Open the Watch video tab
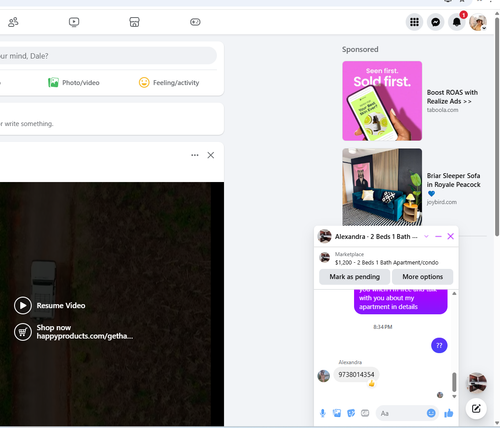The width and height of the screenshot is (500, 428). pos(74,22)
